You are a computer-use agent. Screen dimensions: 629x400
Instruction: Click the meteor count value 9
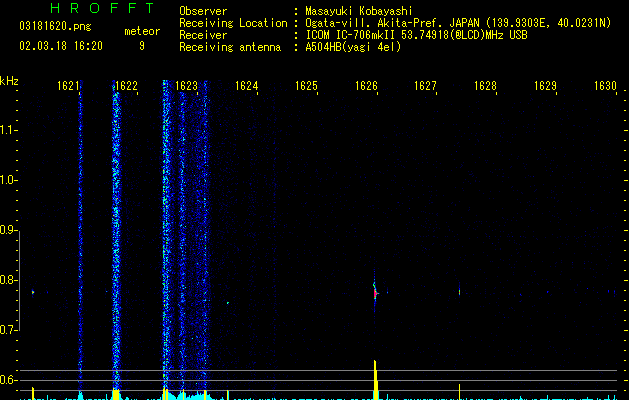(x=142, y=46)
